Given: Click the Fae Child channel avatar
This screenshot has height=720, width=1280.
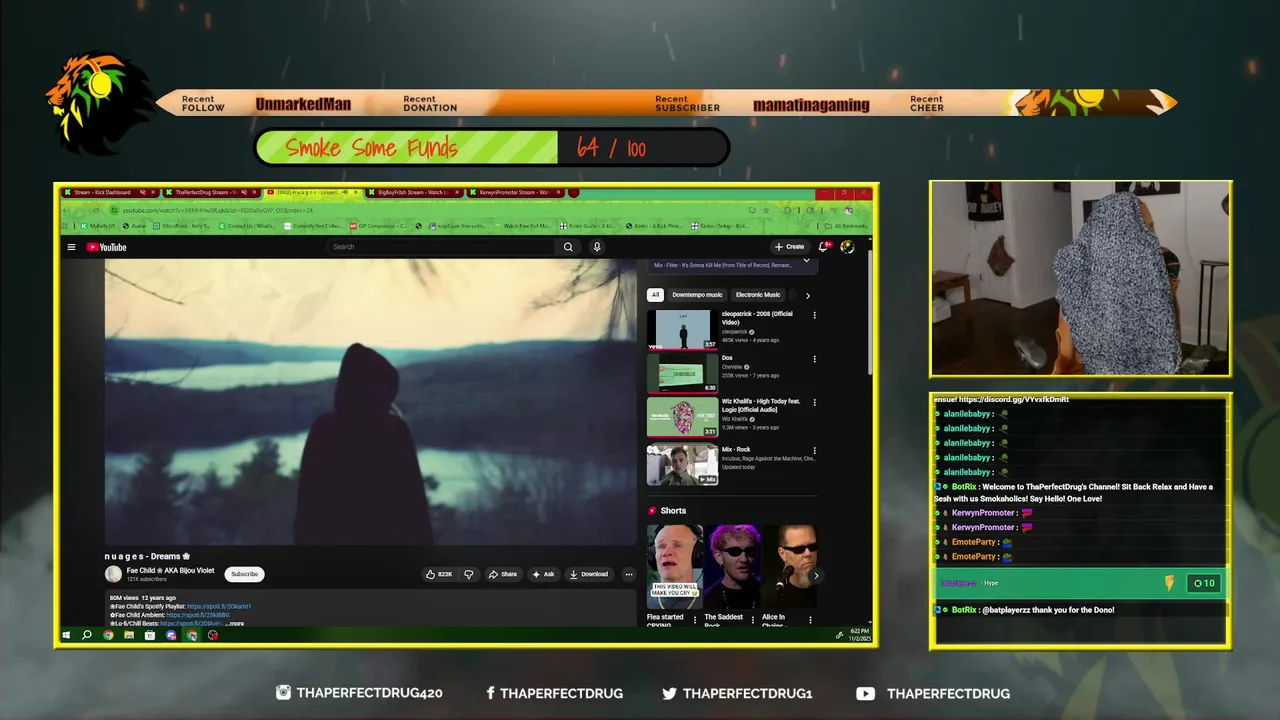Looking at the screenshot, I should point(113,574).
